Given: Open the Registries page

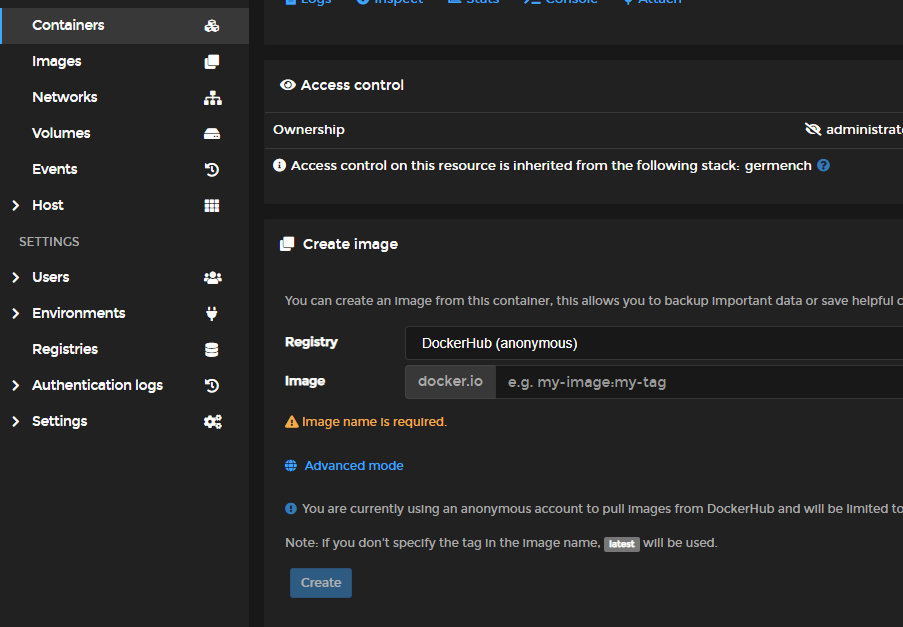Looking at the screenshot, I should point(65,349).
